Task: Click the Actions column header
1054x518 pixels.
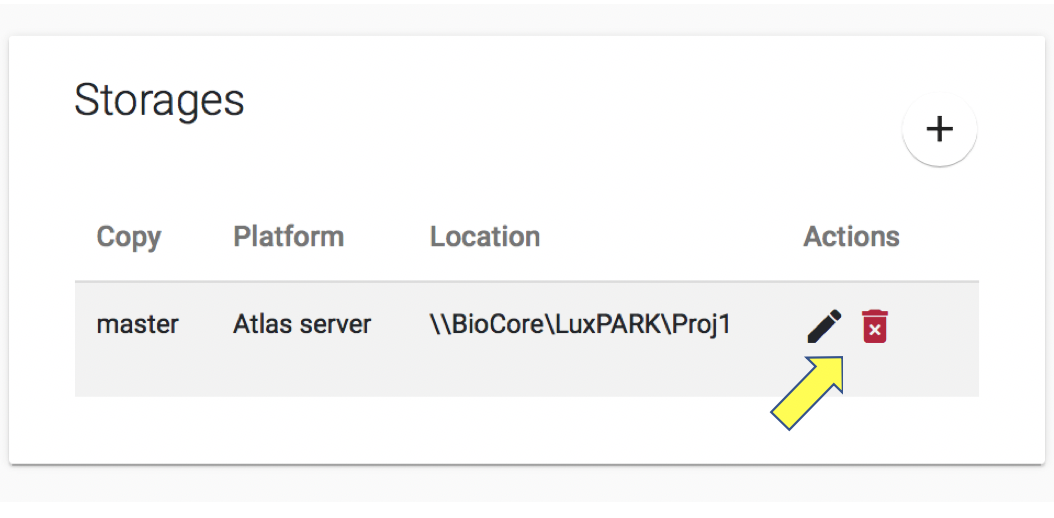Action: pyautogui.click(x=851, y=237)
